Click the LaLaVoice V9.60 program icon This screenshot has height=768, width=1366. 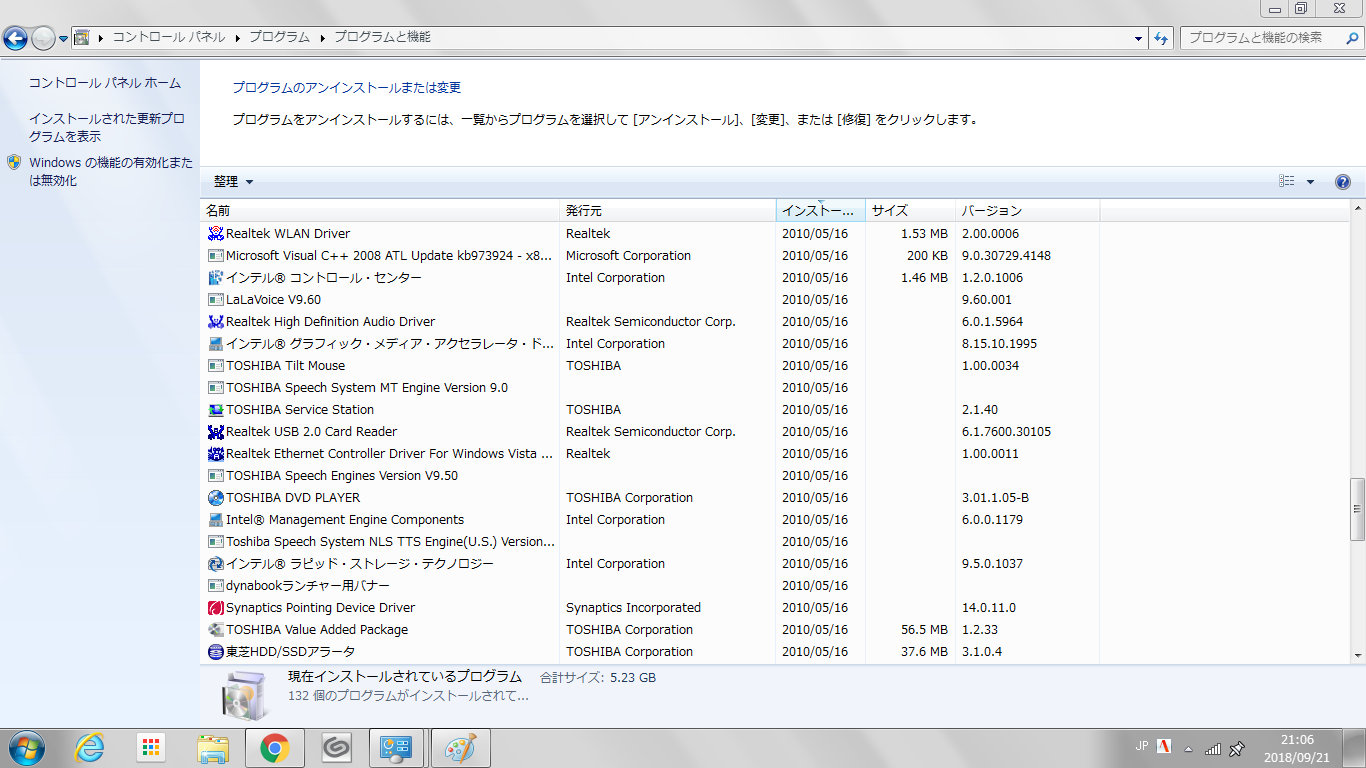[x=215, y=300]
